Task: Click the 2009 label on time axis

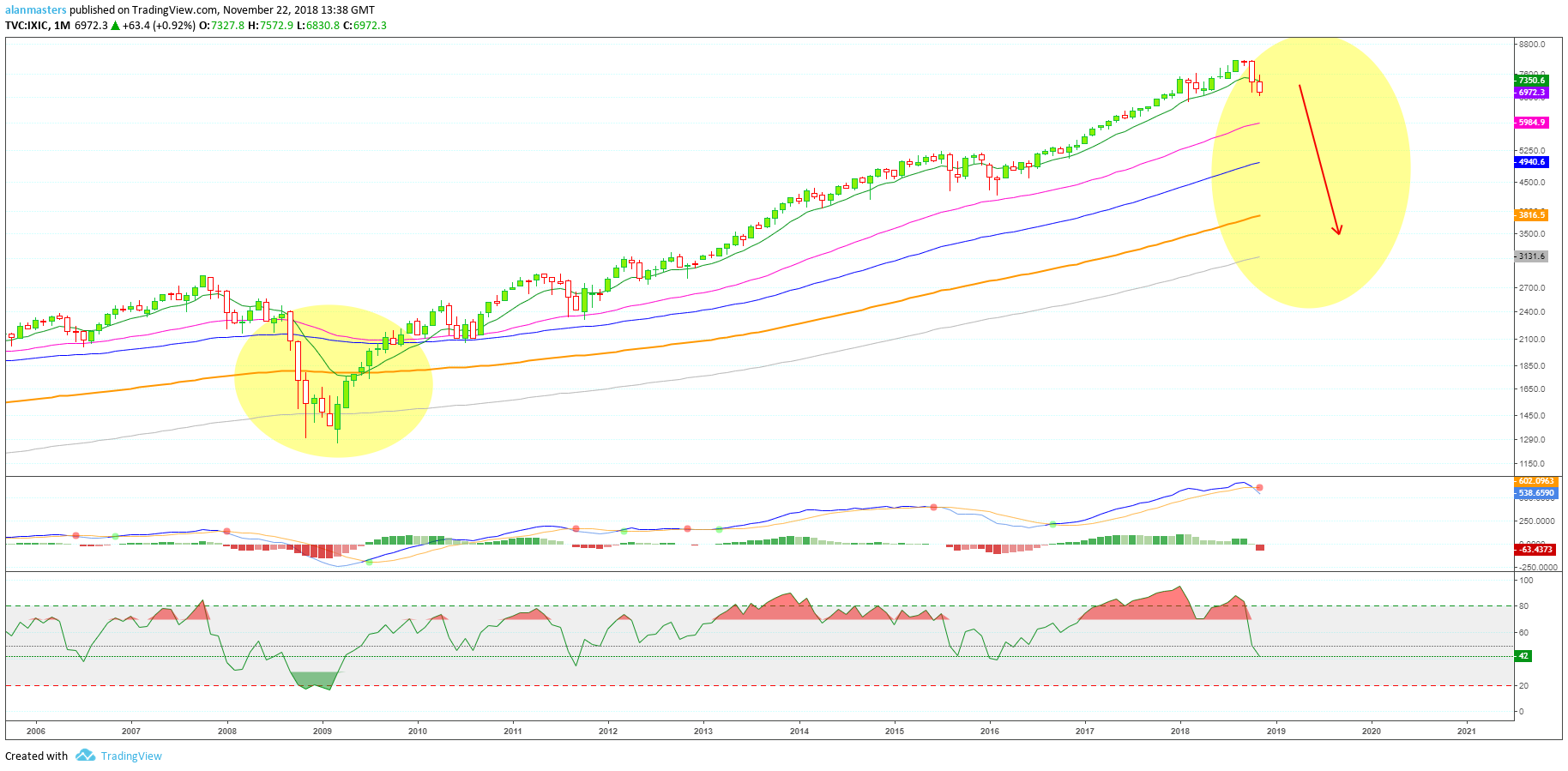Action: (323, 732)
